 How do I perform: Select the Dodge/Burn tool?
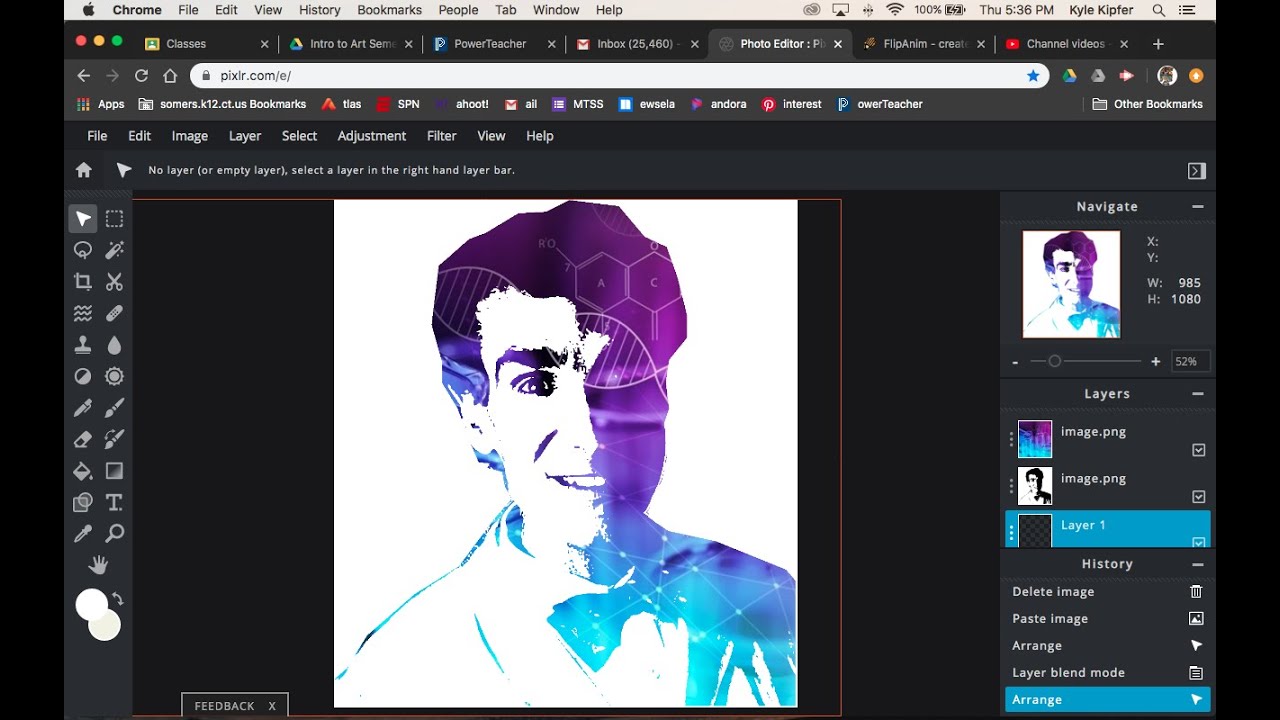tap(83, 376)
